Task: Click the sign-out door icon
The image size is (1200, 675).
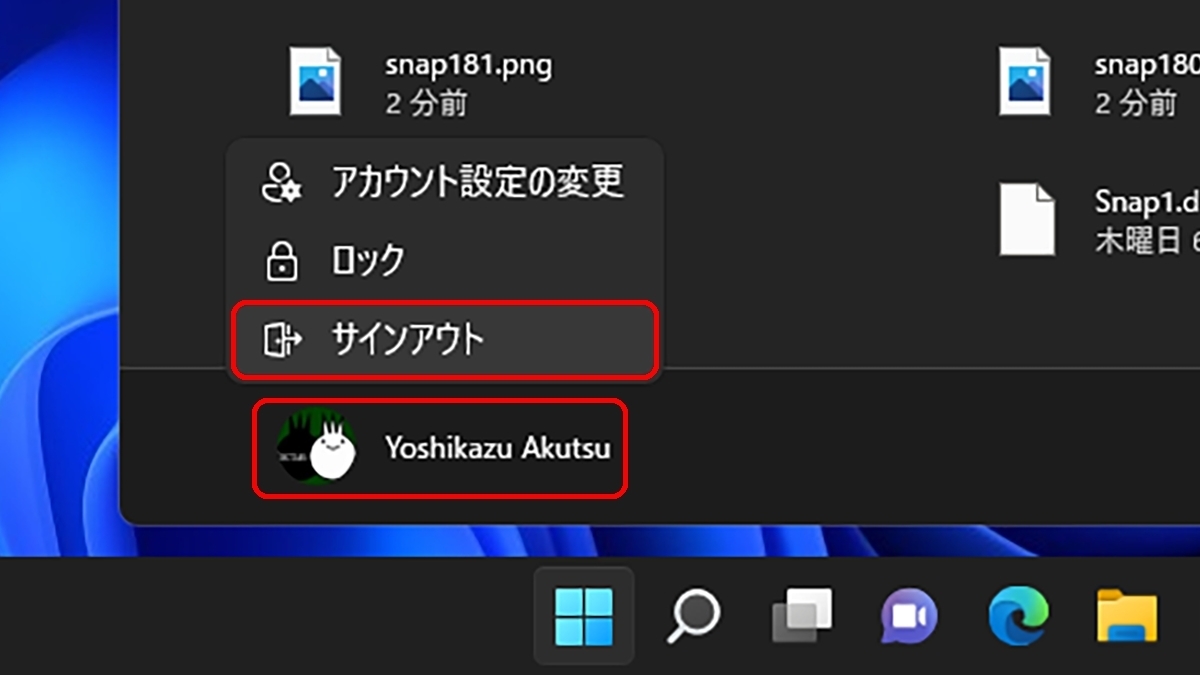Action: pyautogui.click(x=282, y=340)
